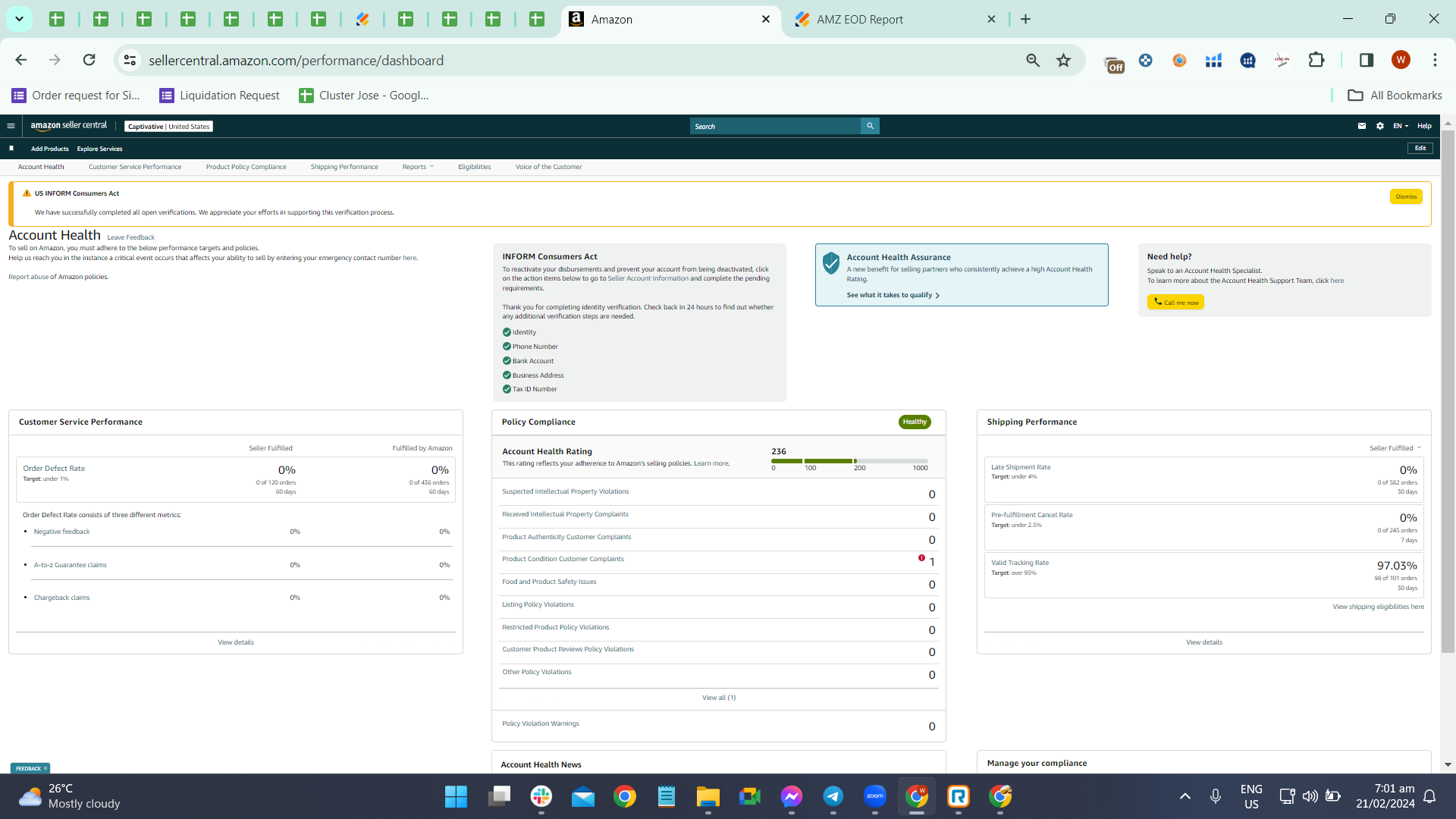
Task: Open the Chrome profile avatar W
Action: 1401,60
